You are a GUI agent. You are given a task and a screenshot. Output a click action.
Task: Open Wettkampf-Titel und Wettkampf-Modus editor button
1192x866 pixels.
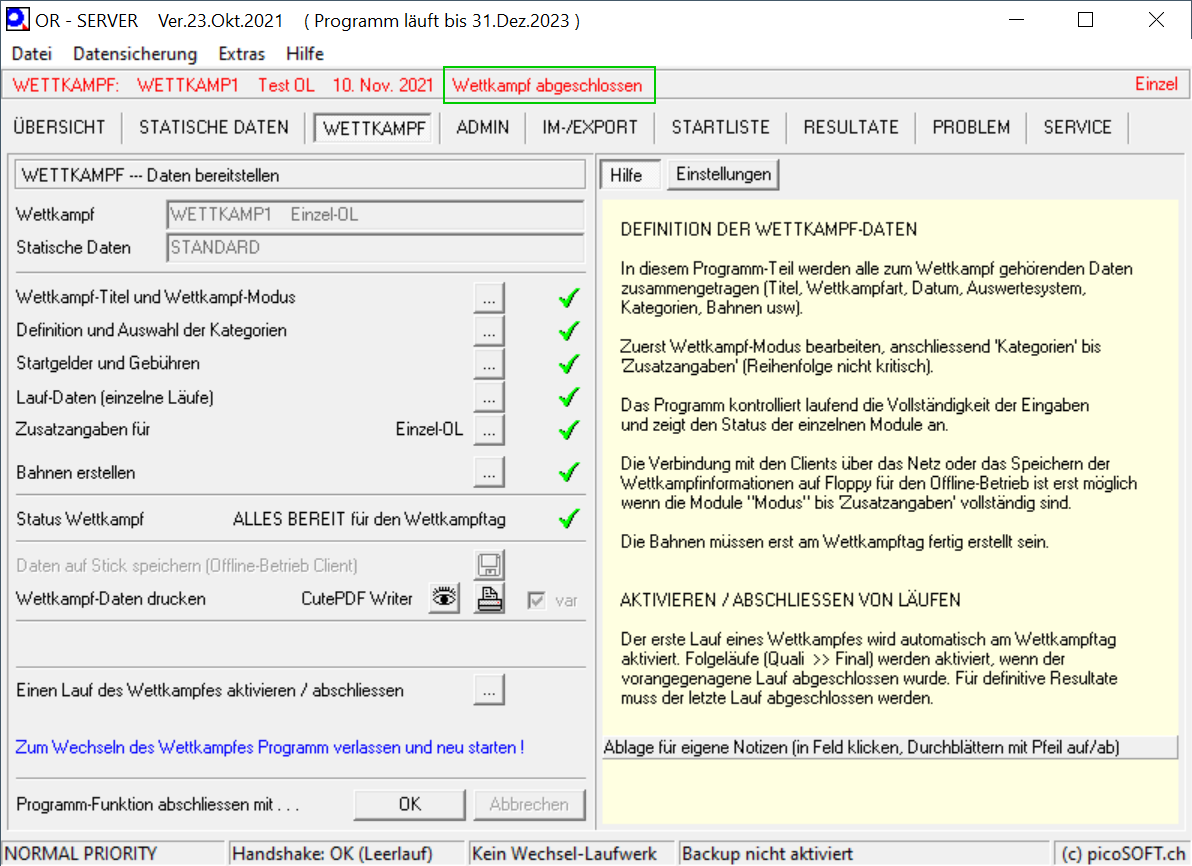(x=488, y=298)
